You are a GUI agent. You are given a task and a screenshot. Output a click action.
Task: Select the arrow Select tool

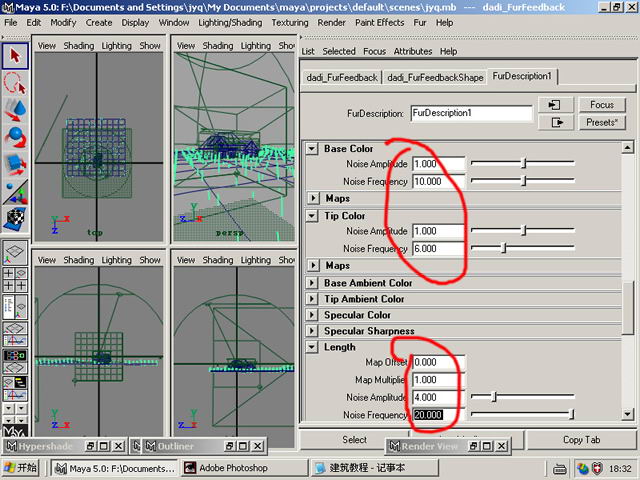click(16, 56)
